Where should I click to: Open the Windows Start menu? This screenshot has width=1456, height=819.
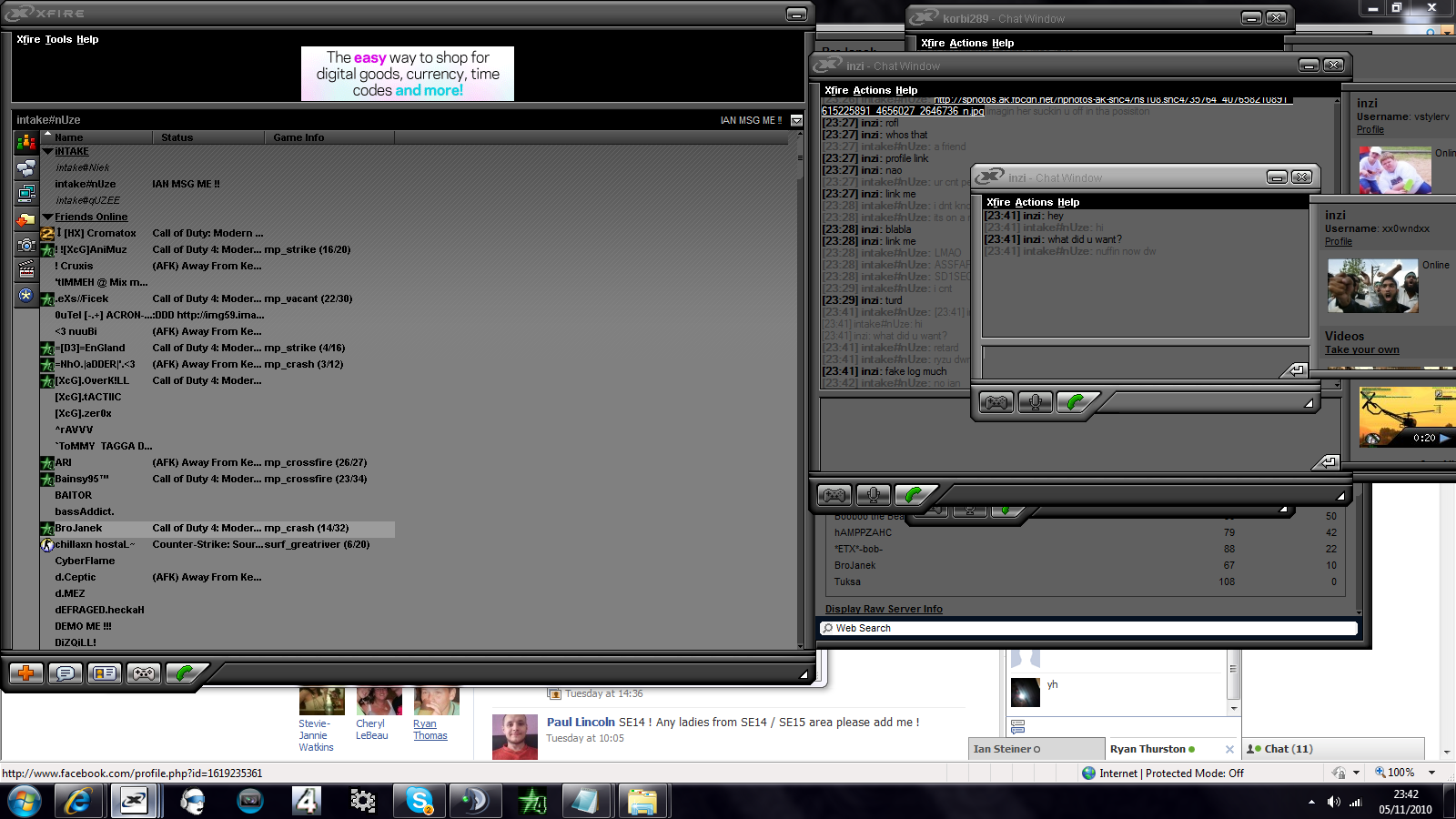25,802
